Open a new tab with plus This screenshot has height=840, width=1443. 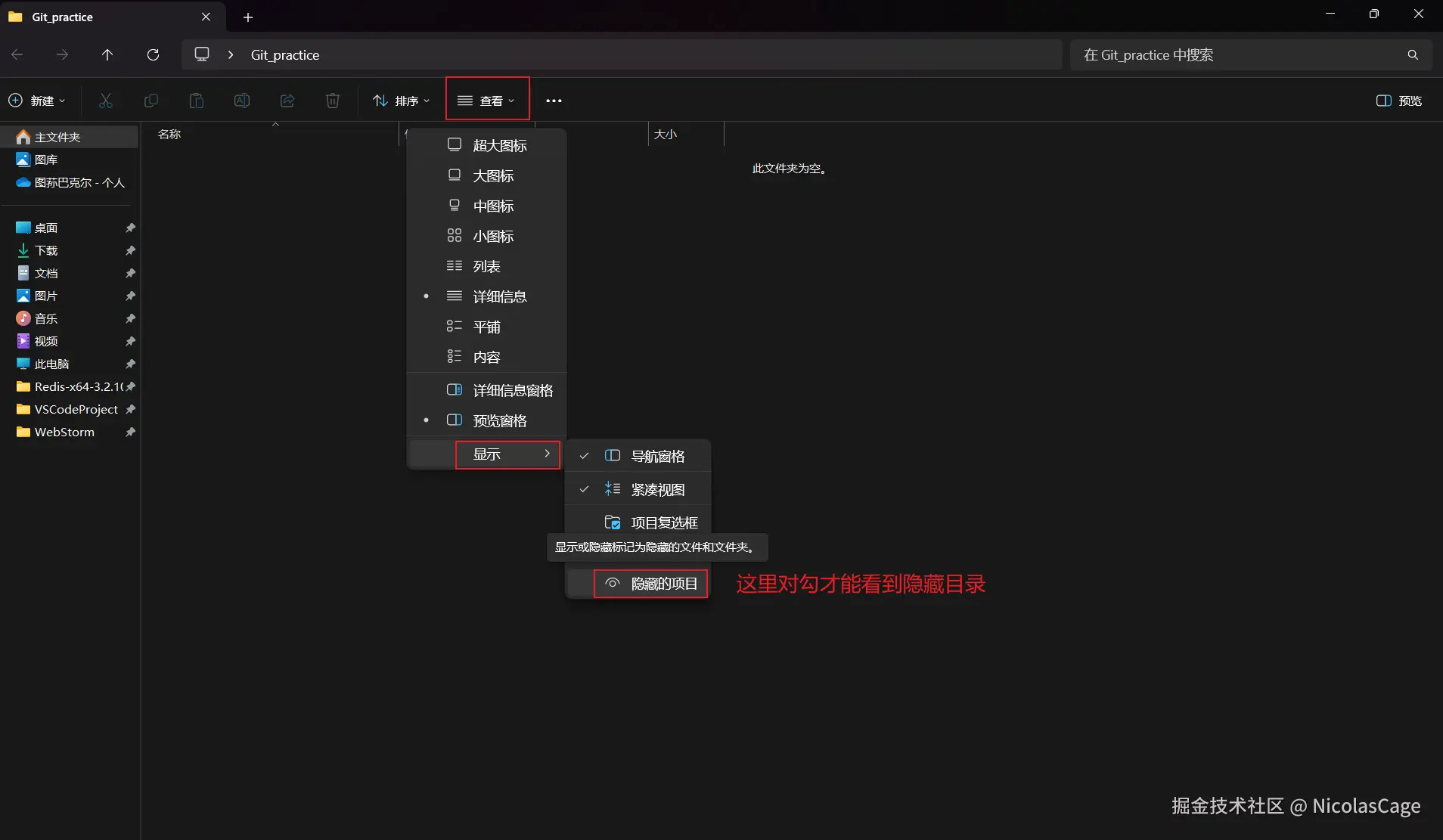[x=248, y=17]
